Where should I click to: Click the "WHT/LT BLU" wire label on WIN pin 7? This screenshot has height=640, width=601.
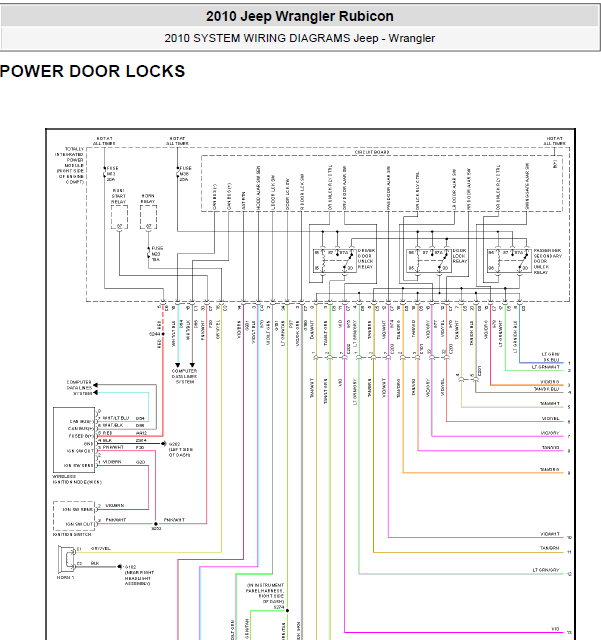pos(116,418)
